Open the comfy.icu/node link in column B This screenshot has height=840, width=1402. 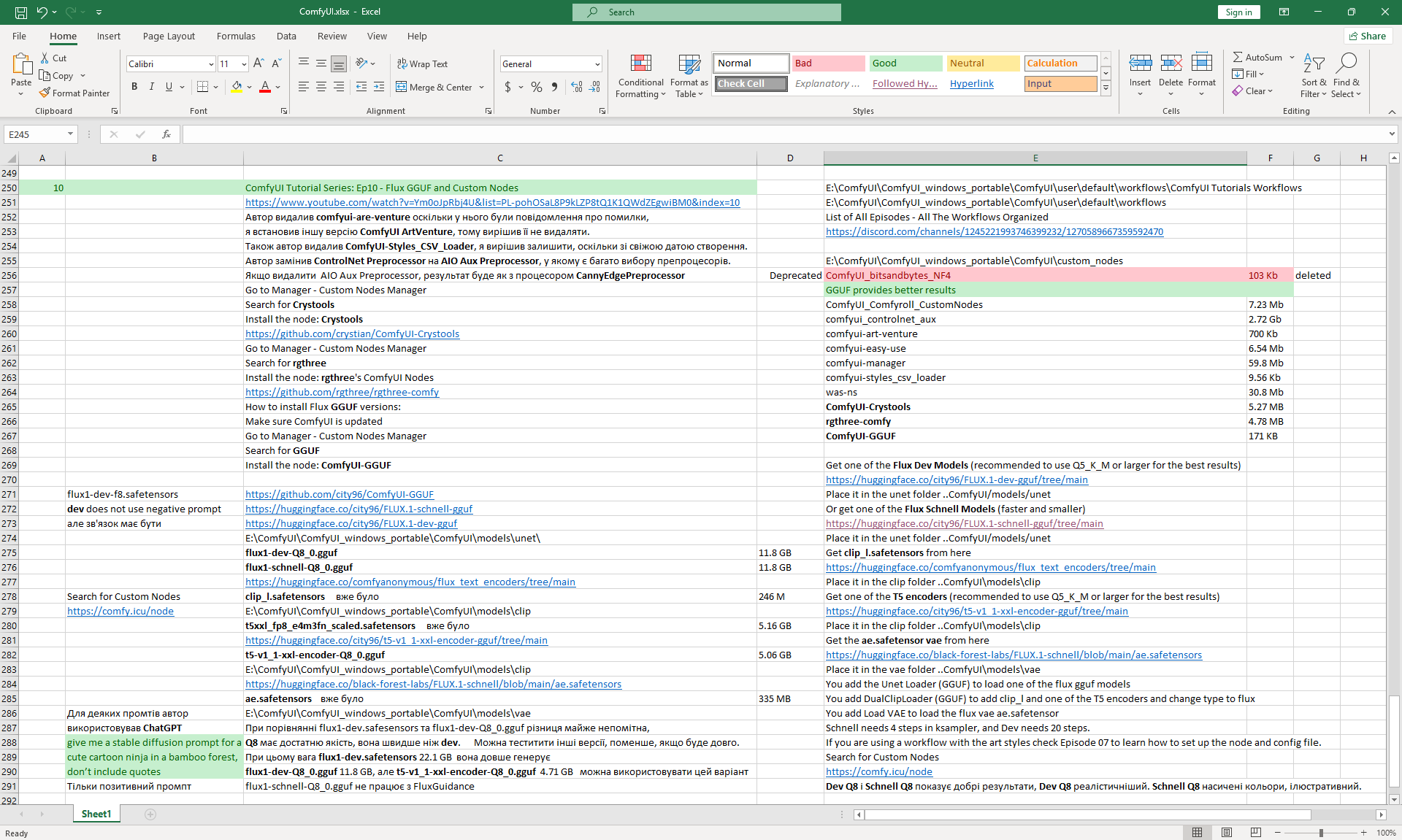click(x=120, y=611)
